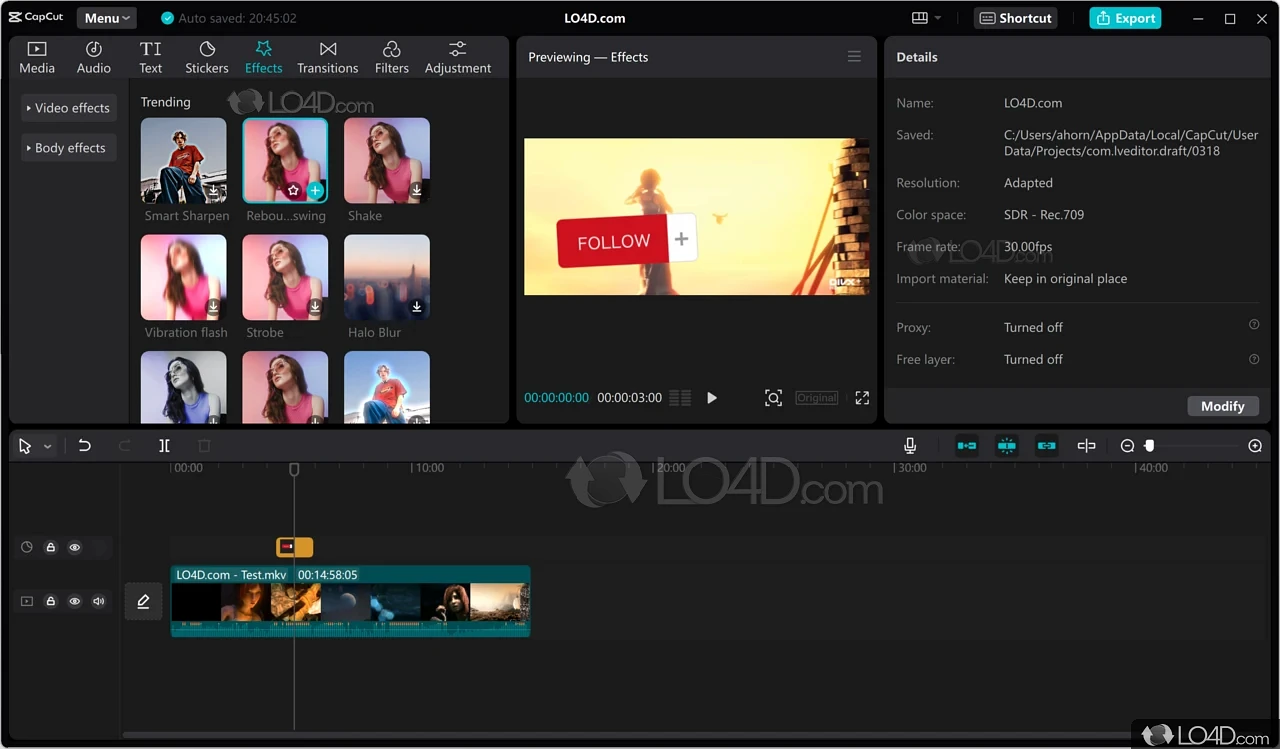The width and height of the screenshot is (1280, 749).
Task: Adjust the timeline zoom slider handle
Action: click(x=1150, y=446)
